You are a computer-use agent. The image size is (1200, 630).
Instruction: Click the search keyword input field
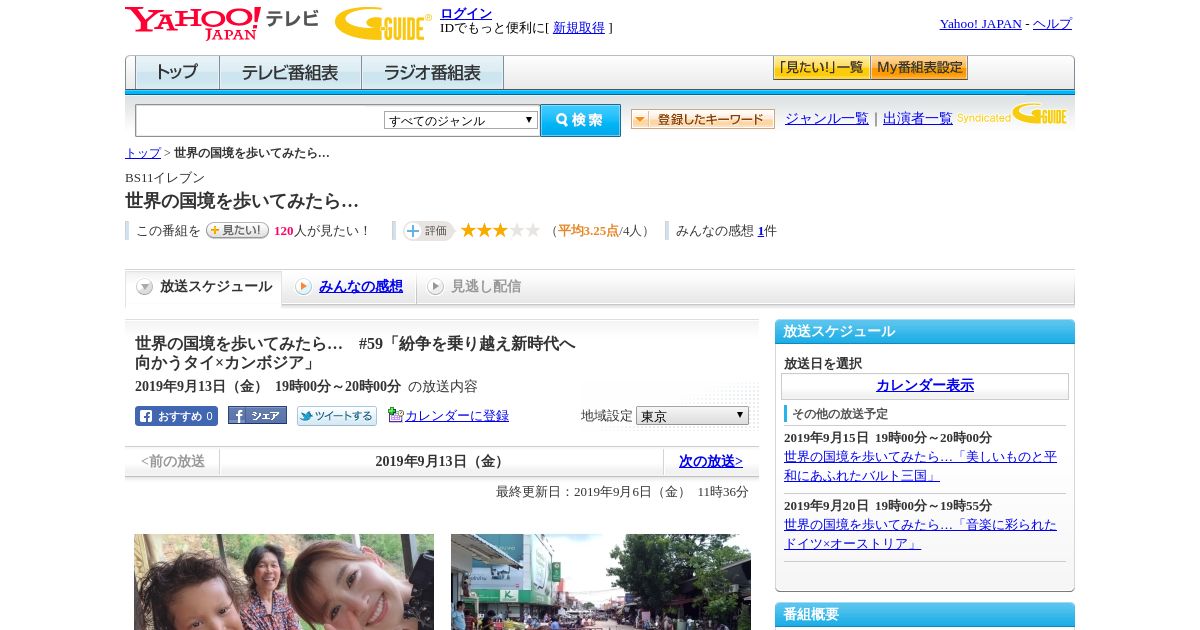tap(260, 120)
